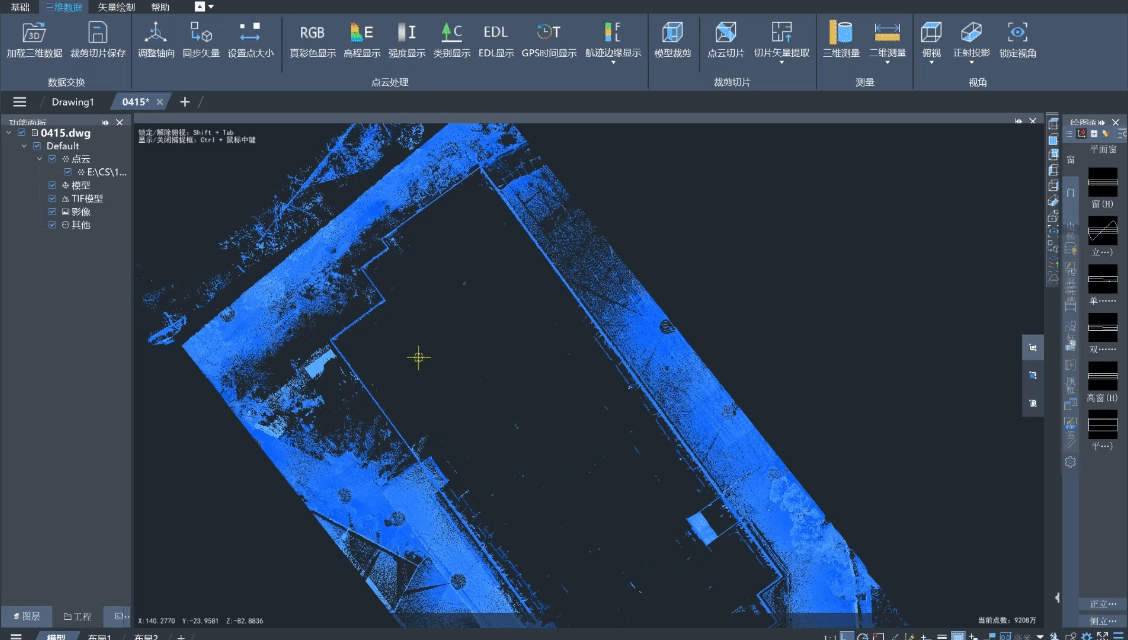The height and width of the screenshot is (640, 1128).
Task: Click the 图层 button at panel bottom
Action: [x=27, y=617]
